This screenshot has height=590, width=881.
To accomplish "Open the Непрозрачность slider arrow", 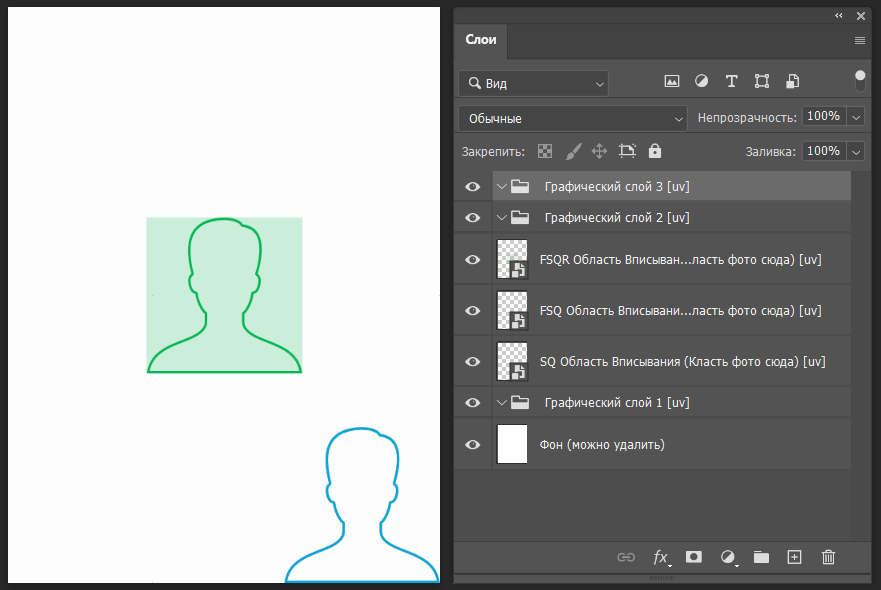I will [x=855, y=117].
